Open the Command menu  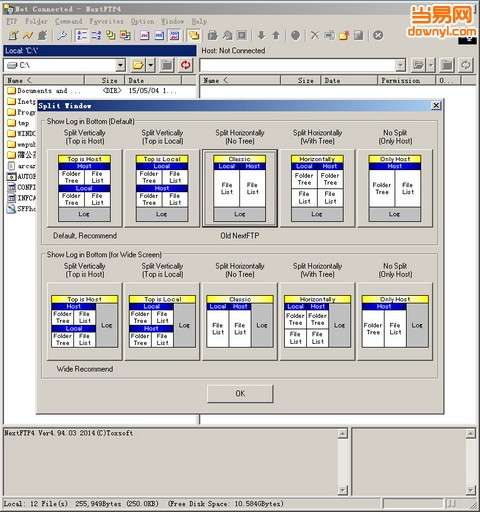pyautogui.click(x=68, y=21)
